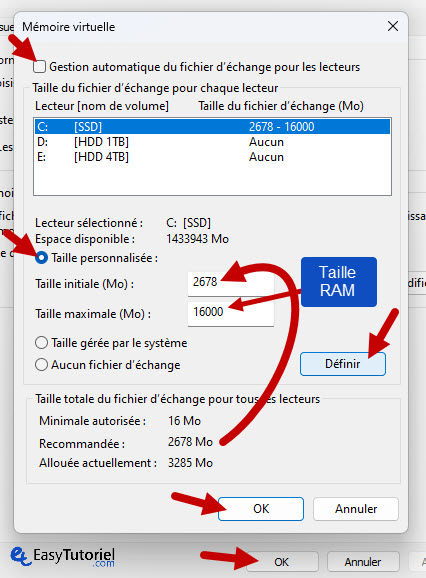
Task: Click the EasyTutoriel logo icon
Action: tap(20, 557)
